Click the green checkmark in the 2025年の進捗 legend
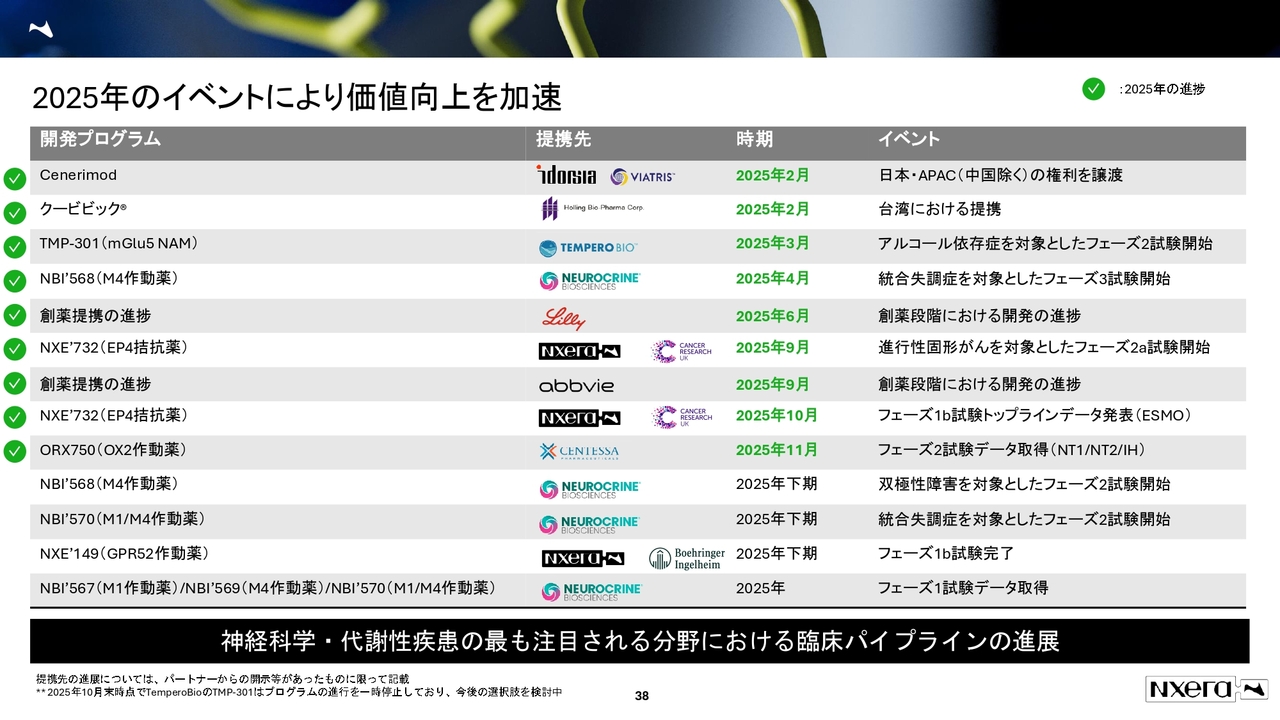The image size is (1280, 720). tap(1093, 89)
